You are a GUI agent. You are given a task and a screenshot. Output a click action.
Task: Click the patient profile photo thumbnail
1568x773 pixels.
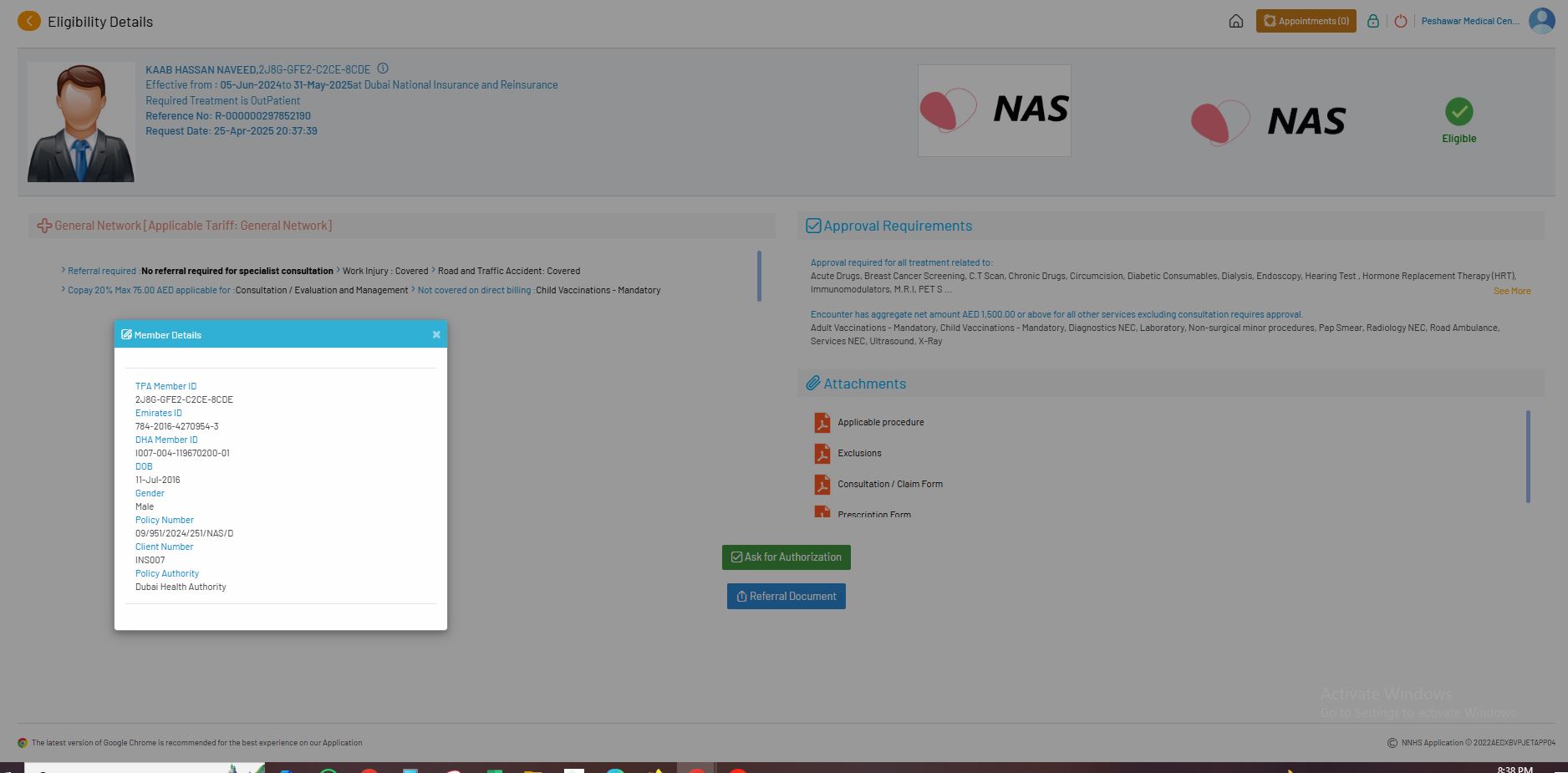pyautogui.click(x=81, y=122)
